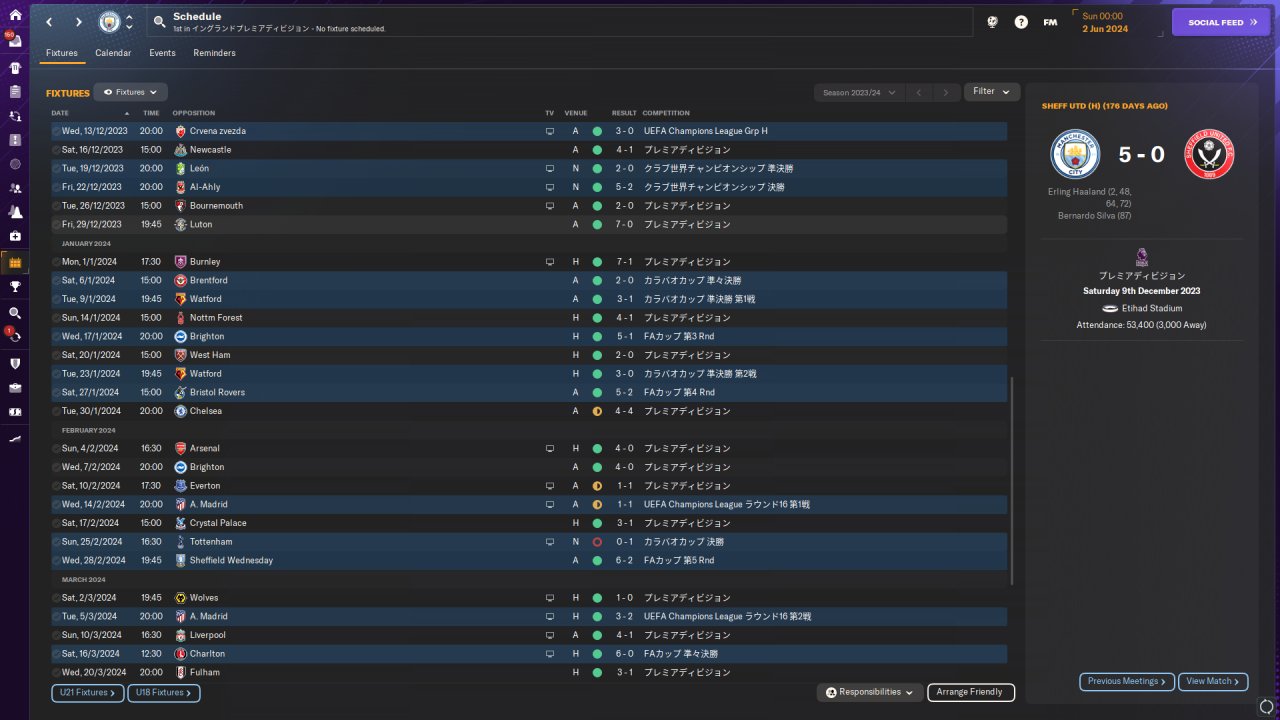This screenshot has width=1280, height=720.
Task: Toggle row selector for Tottenham fixture
Action: tap(56, 542)
